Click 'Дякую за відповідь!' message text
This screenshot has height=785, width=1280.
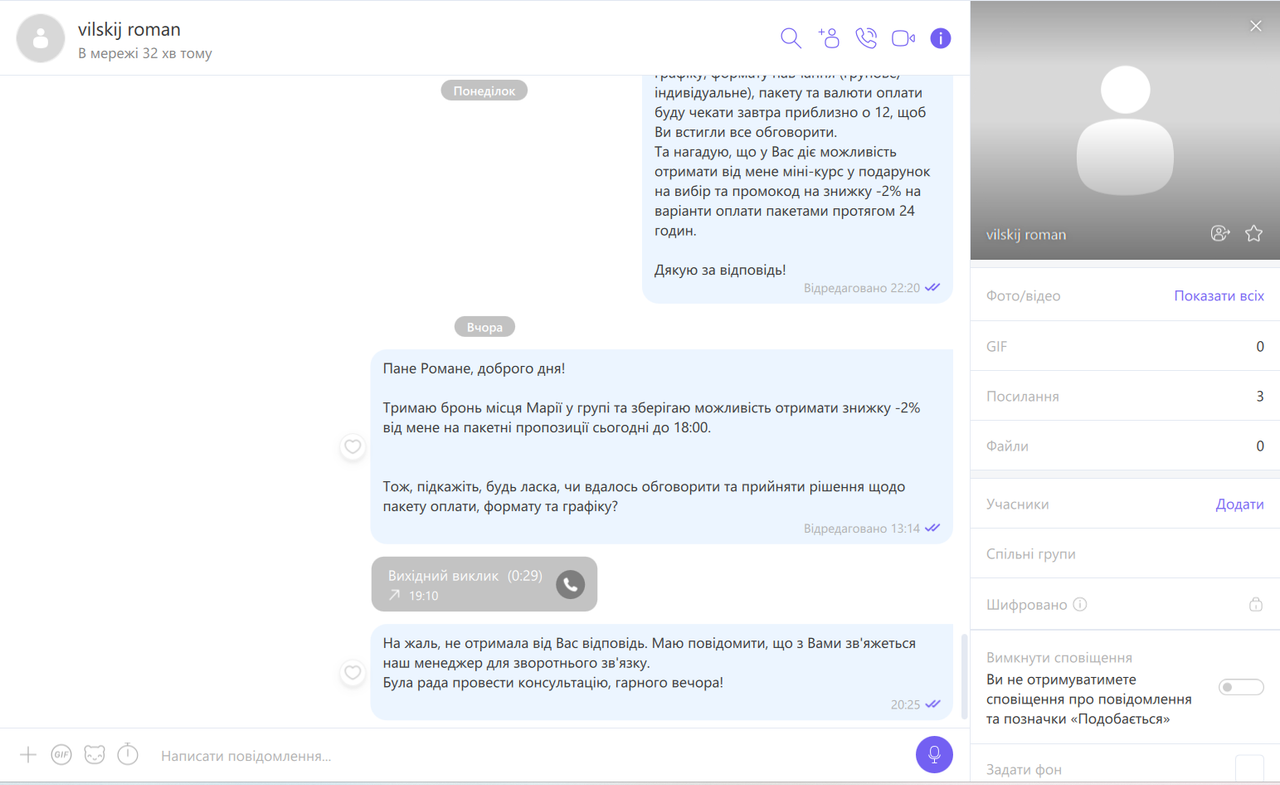720,270
